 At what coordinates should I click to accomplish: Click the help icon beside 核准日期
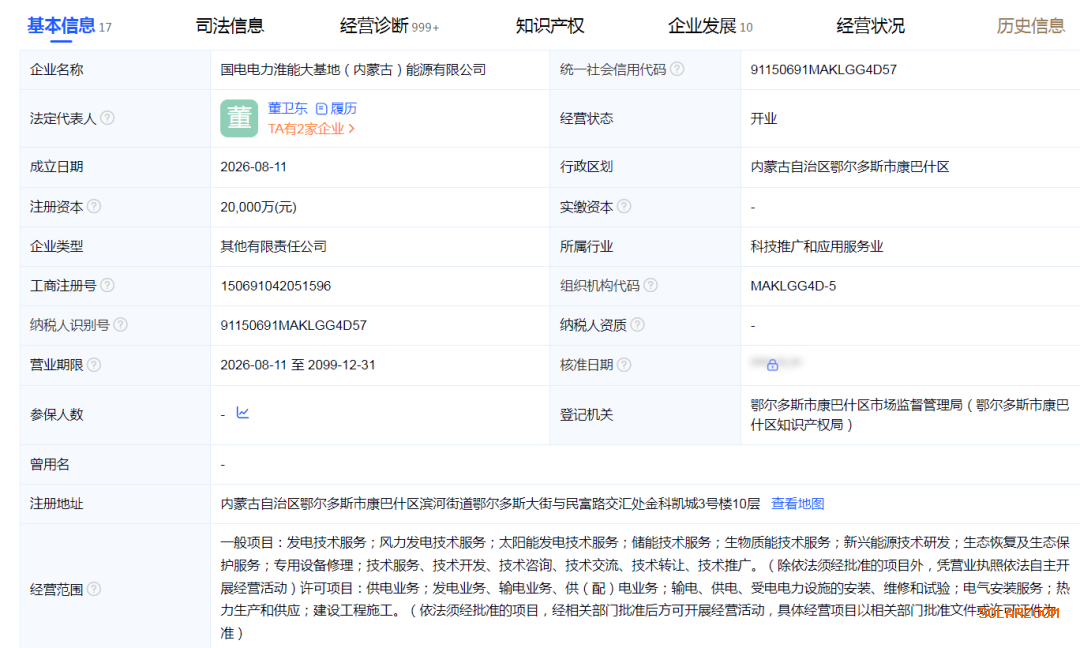624,364
